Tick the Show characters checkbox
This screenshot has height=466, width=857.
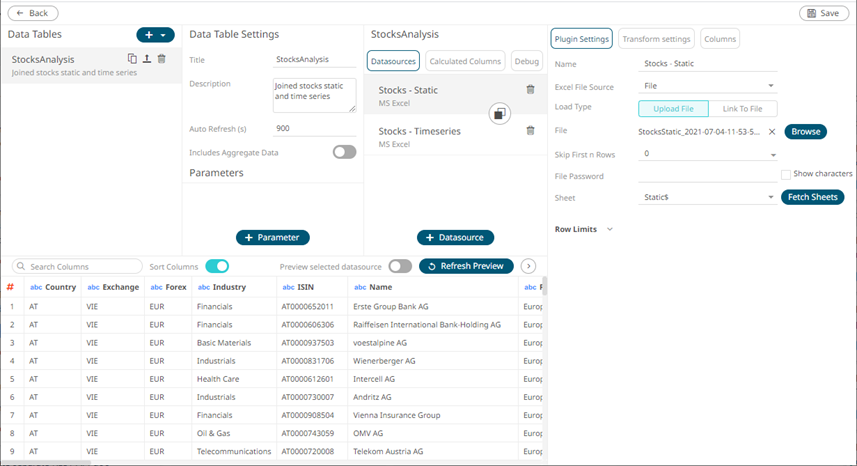[x=786, y=174]
